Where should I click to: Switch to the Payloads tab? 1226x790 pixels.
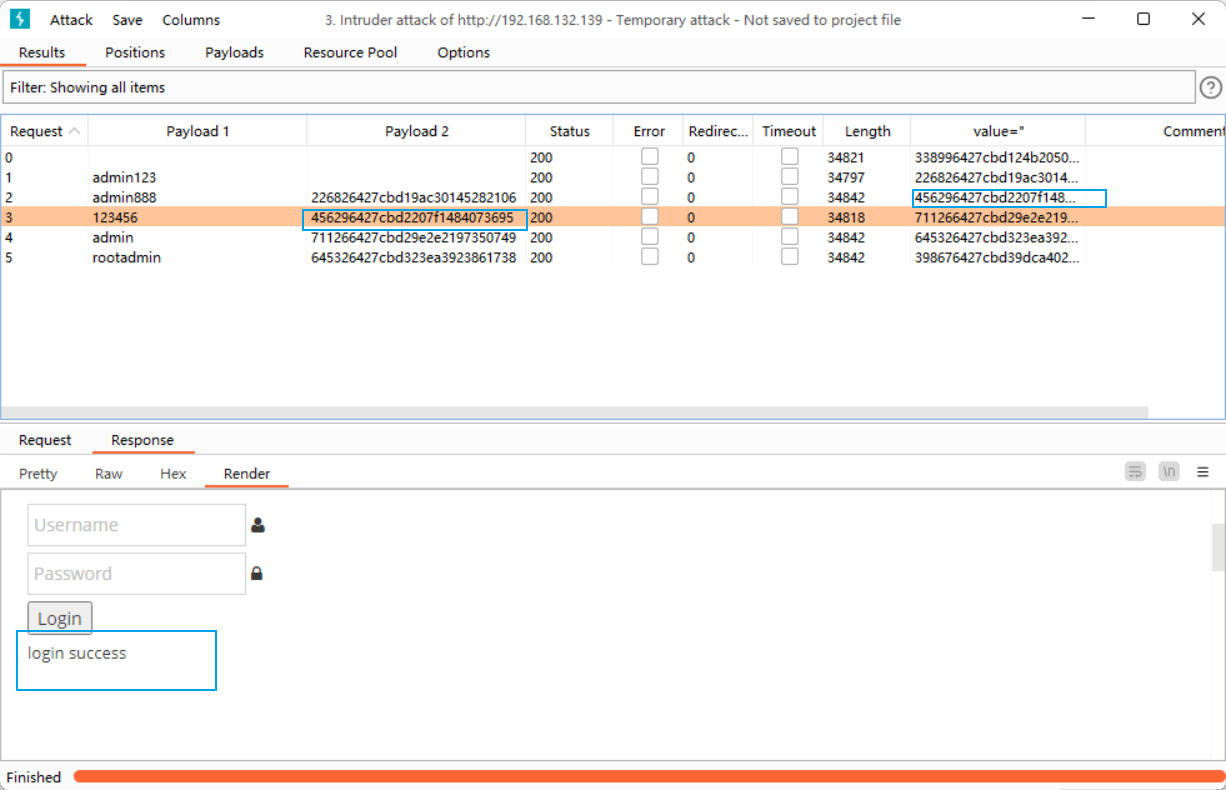click(x=234, y=52)
